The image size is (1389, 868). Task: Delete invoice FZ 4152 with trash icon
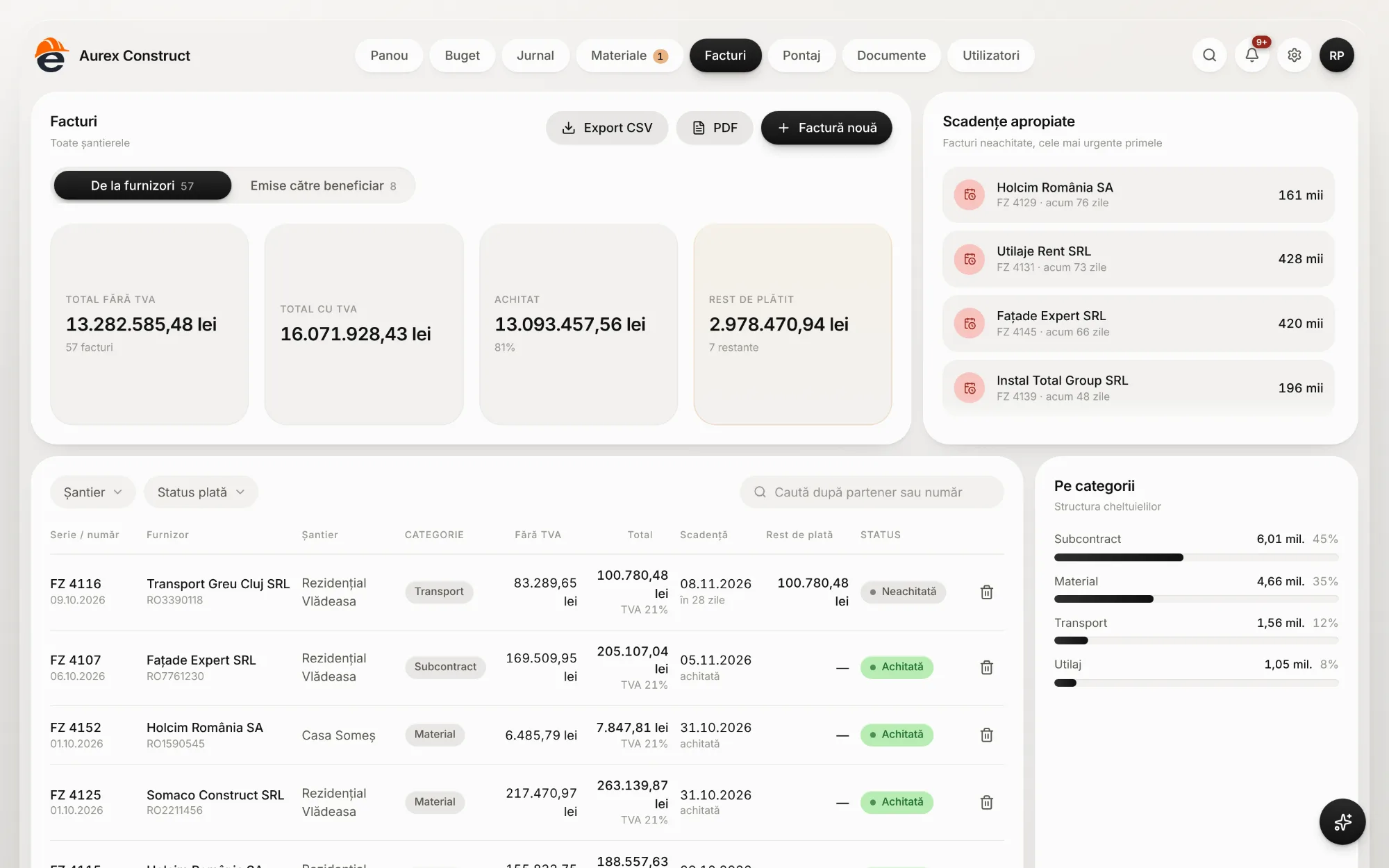pos(986,735)
